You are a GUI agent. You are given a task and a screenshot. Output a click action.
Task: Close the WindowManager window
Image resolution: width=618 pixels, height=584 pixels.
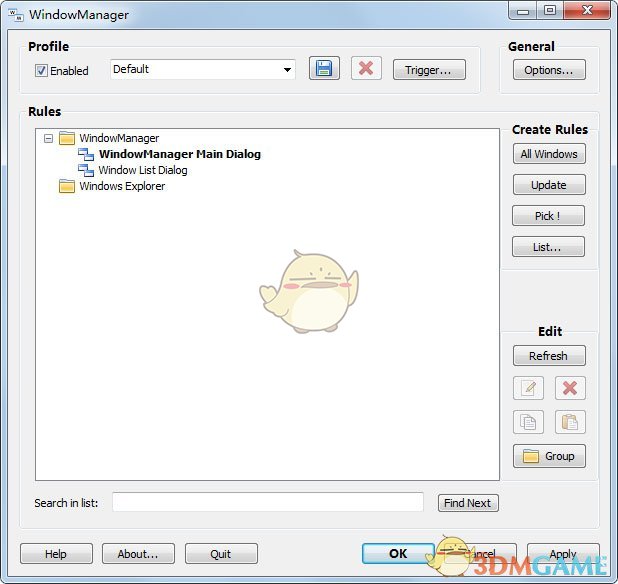(x=587, y=11)
